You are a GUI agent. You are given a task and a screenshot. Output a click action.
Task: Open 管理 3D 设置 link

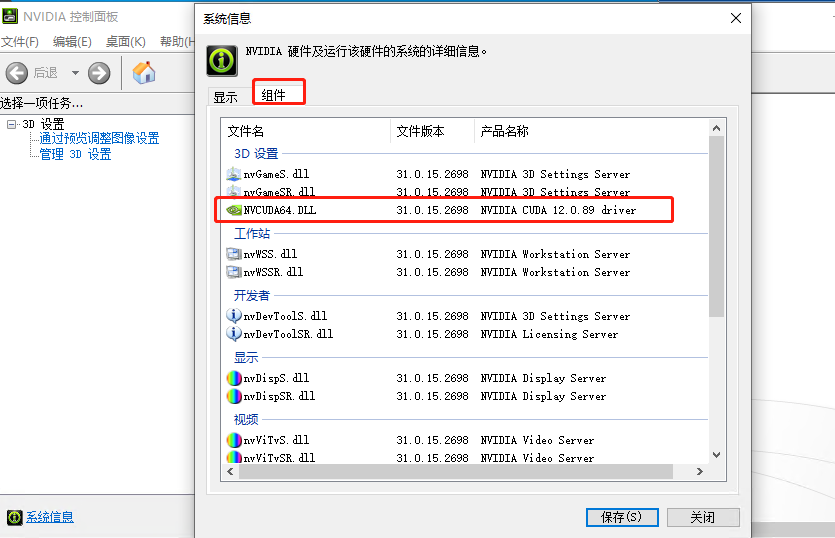(x=75, y=154)
